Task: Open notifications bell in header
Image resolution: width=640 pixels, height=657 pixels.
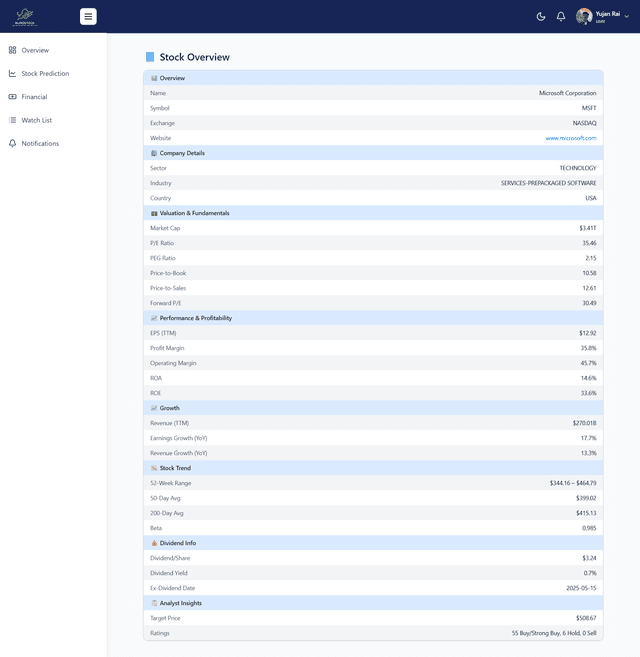Action: coord(561,16)
